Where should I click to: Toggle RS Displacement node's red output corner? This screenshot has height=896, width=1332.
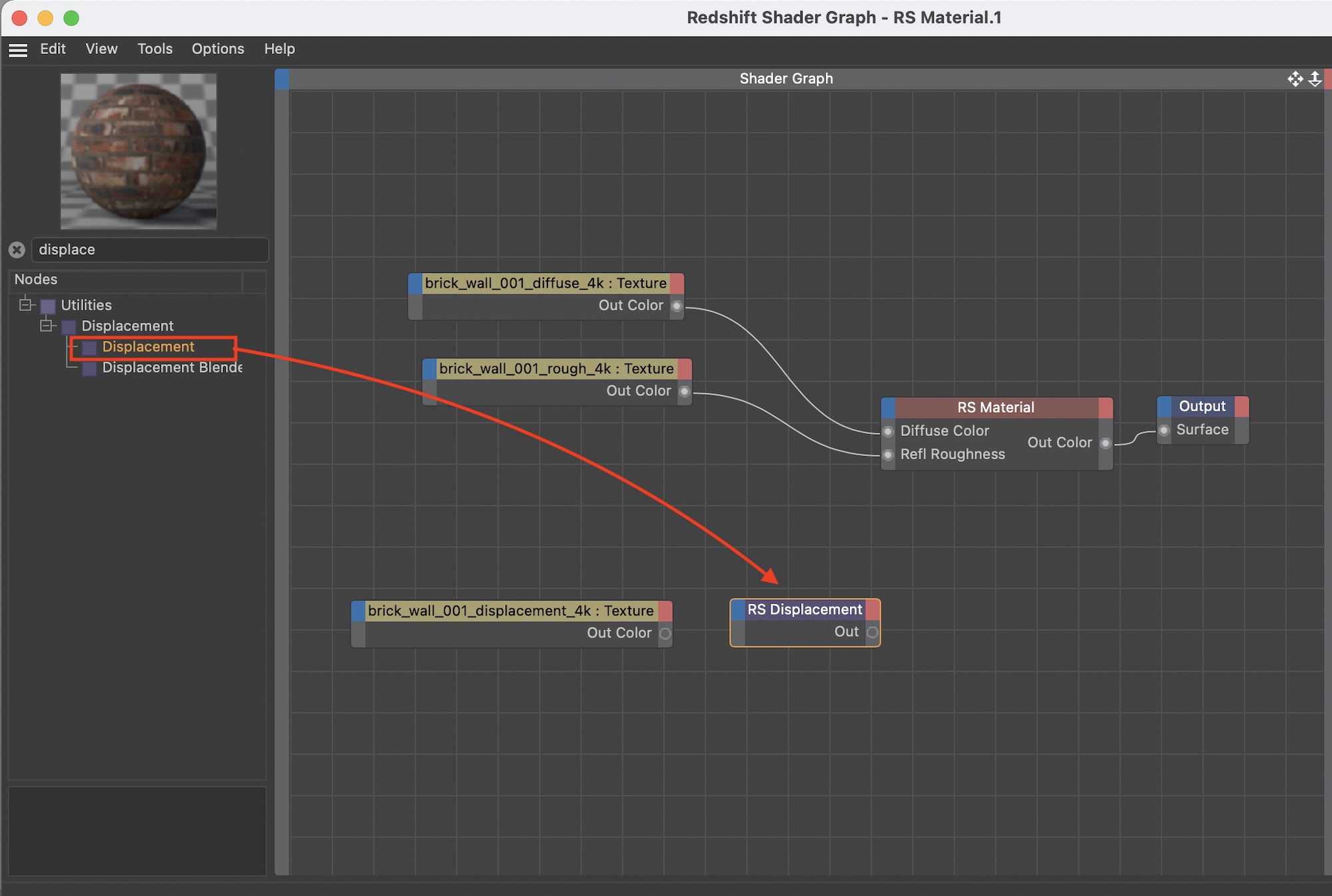tap(872, 609)
